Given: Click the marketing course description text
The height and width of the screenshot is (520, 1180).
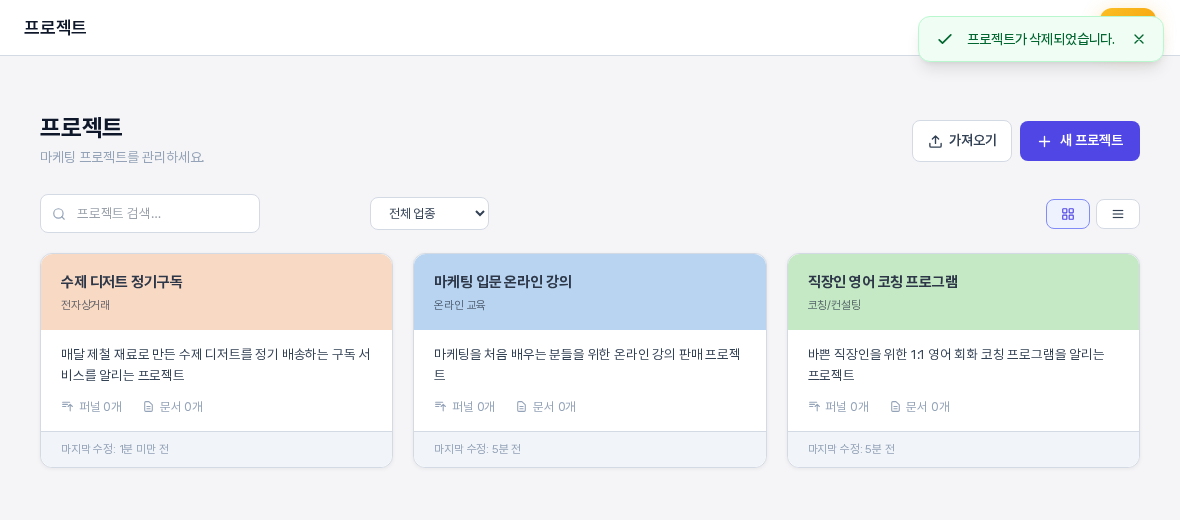Looking at the screenshot, I should pyautogui.click(x=587, y=364).
